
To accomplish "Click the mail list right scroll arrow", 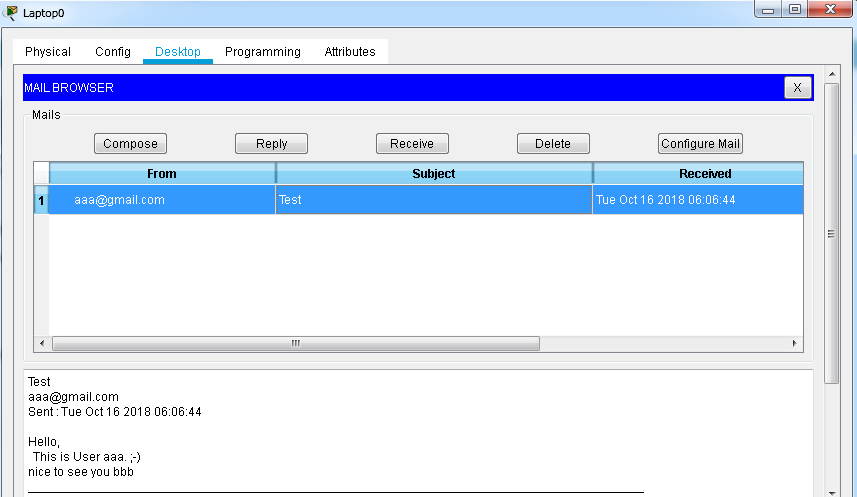I will pos(795,343).
